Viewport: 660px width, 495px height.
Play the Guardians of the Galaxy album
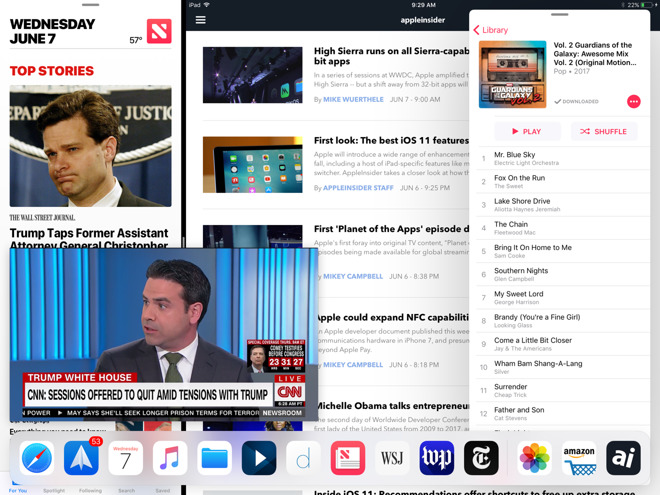point(527,131)
